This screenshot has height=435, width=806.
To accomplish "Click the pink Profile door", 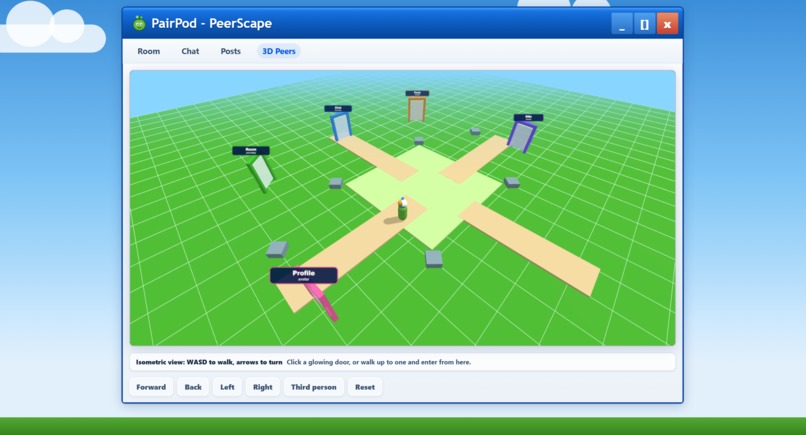I will click(x=321, y=301).
